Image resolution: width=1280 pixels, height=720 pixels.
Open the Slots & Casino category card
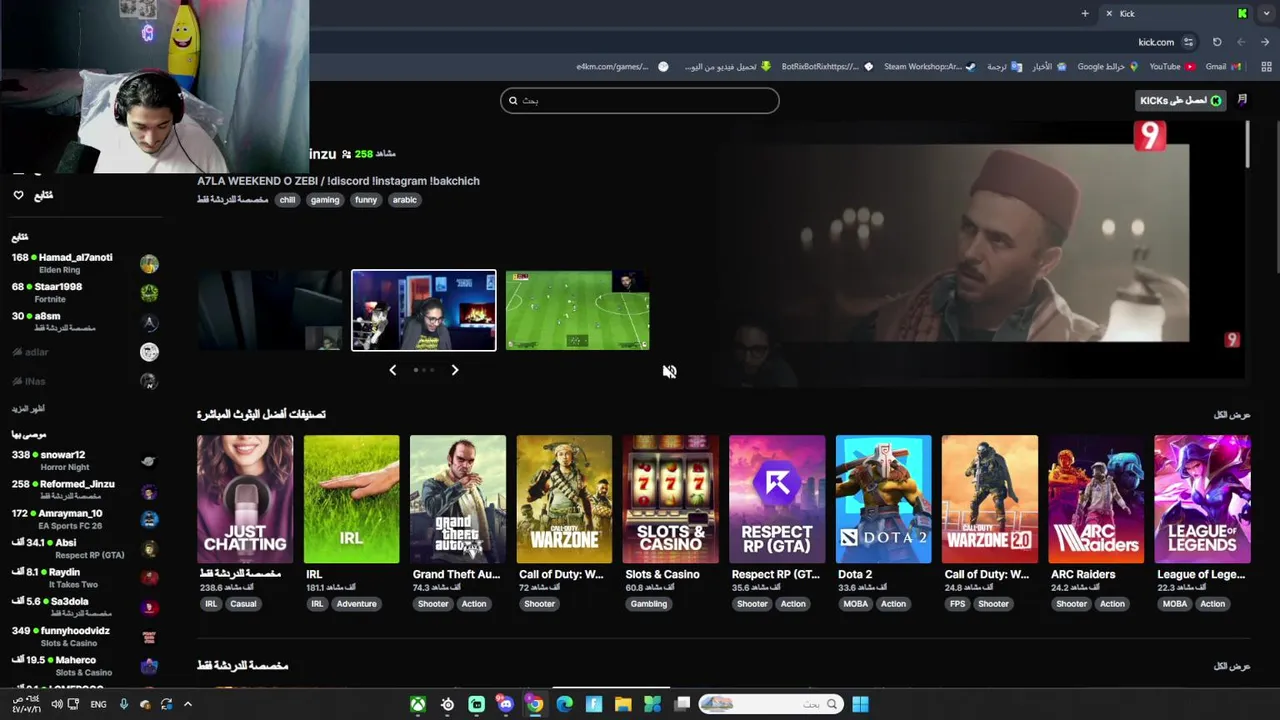click(671, 499)
